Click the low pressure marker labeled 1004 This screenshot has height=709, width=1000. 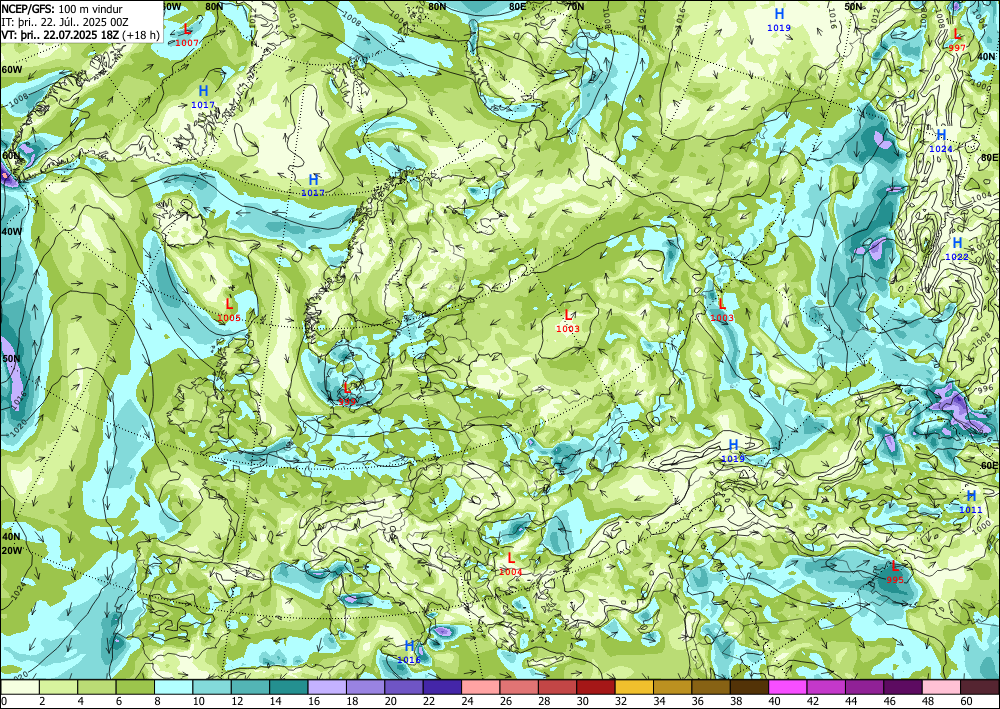[x=510, y=564]
